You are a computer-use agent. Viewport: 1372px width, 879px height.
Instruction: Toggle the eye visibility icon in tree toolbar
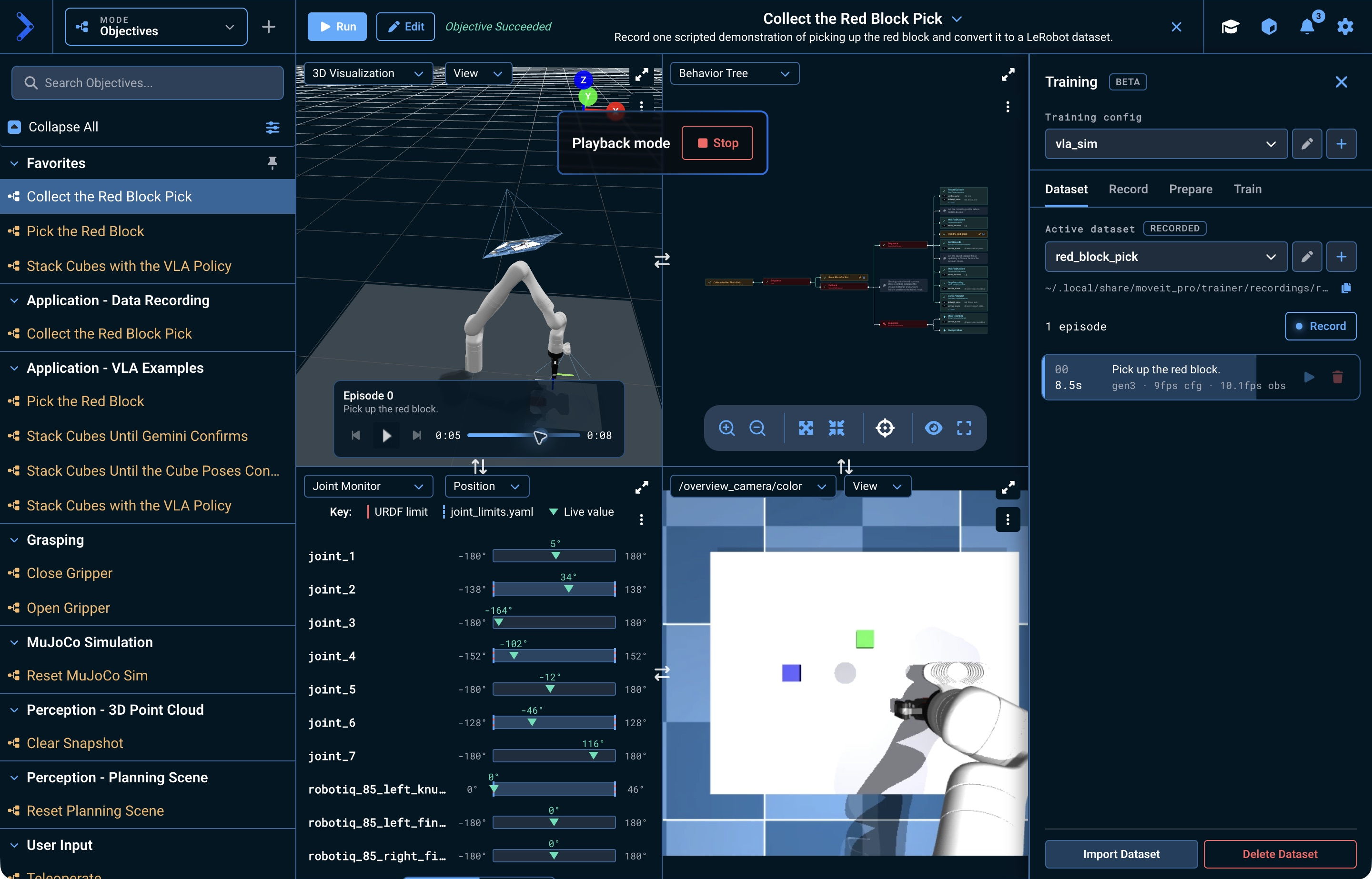pyautogui.click(x=934, y=428)
